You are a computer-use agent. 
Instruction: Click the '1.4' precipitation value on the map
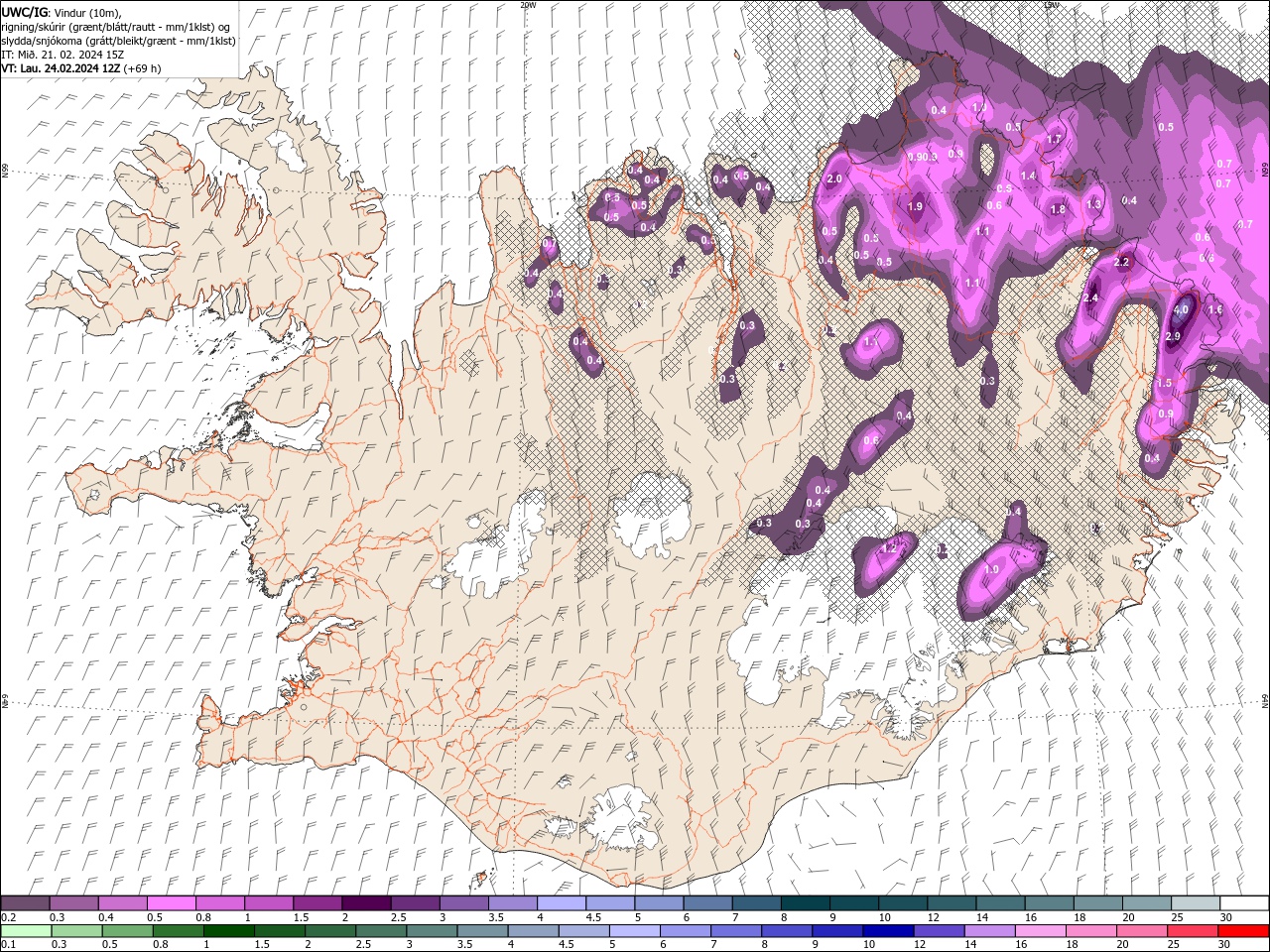point(1028,176)
